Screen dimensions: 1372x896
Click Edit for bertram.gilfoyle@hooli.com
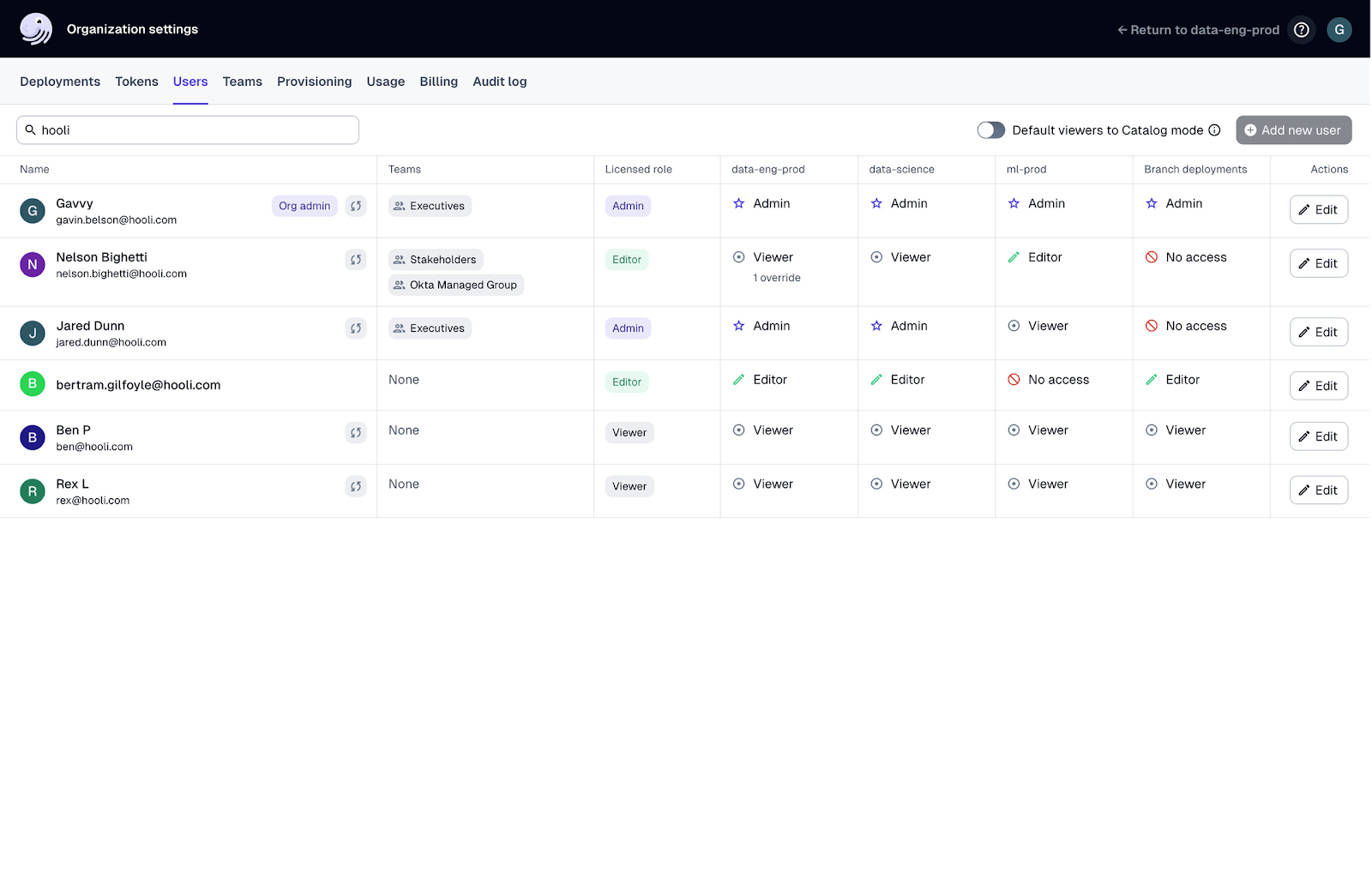(1321, 387)
